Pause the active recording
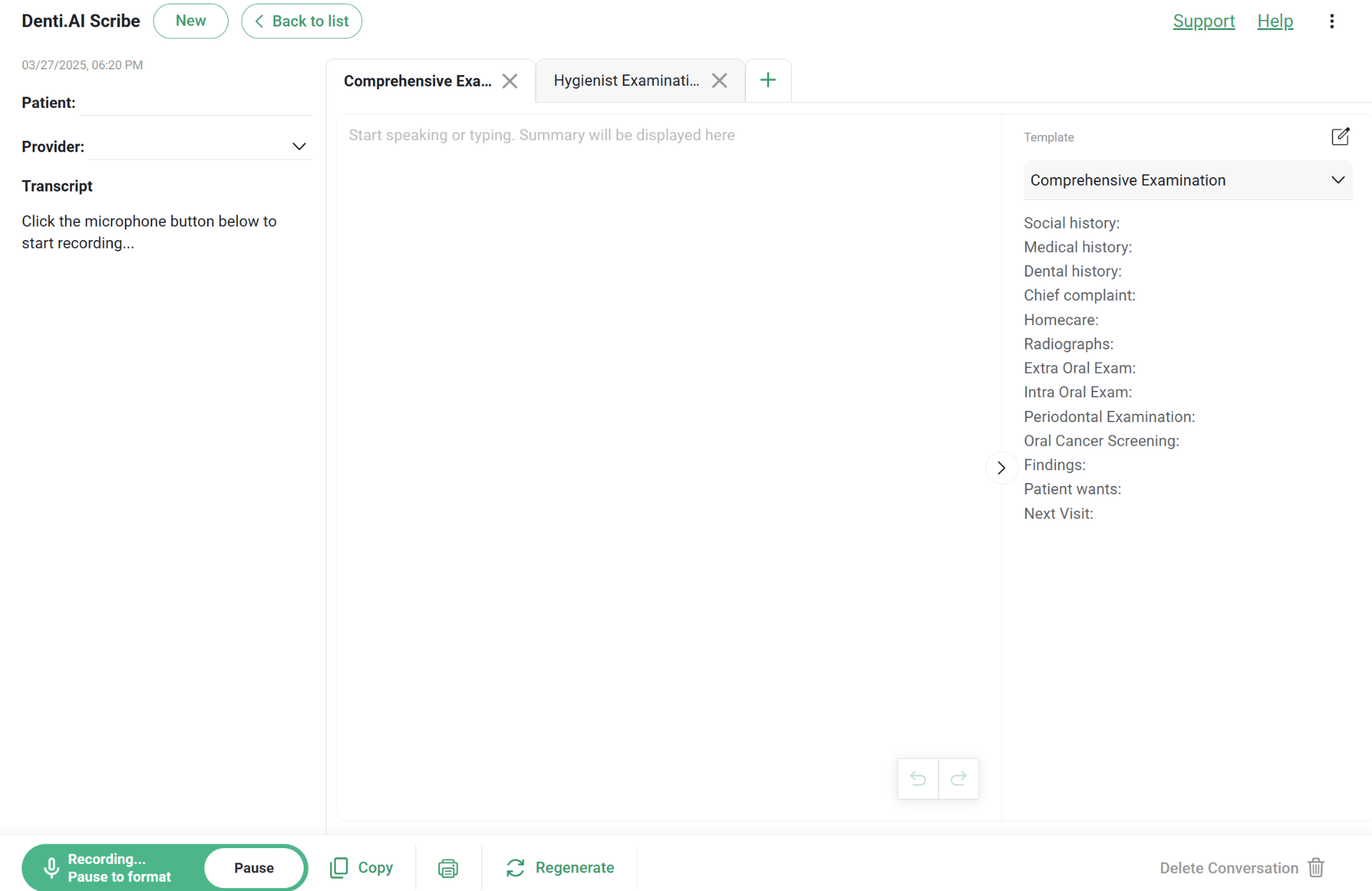This screenshot has height=891, width=1372. (x=254, y=867)
